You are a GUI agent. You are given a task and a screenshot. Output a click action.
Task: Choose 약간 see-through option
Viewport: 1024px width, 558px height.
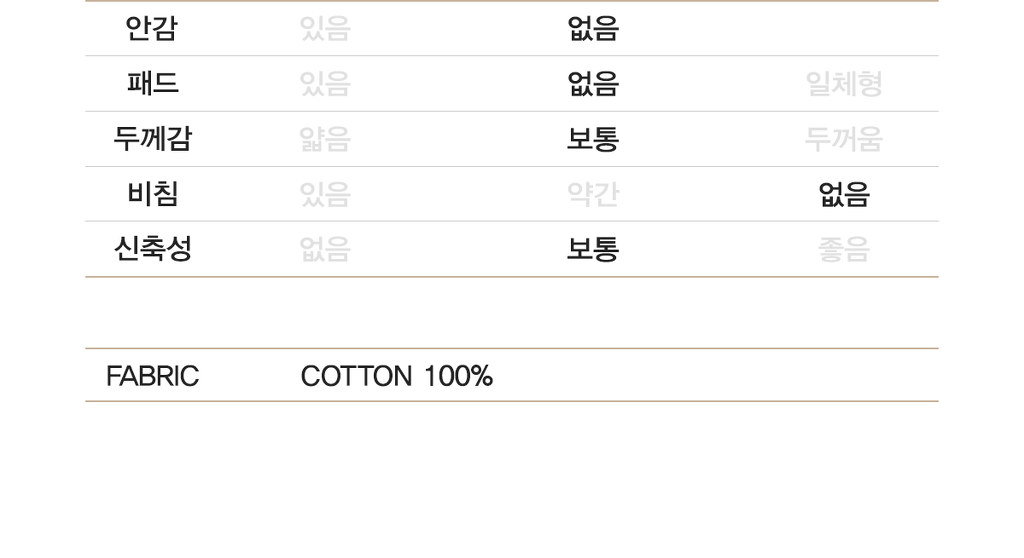pos(593,194)
